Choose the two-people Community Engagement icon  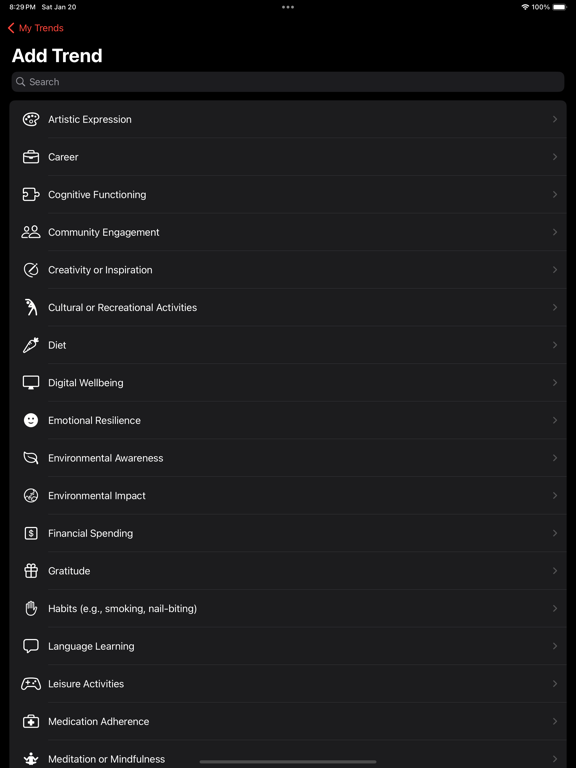tap(31, 232)
